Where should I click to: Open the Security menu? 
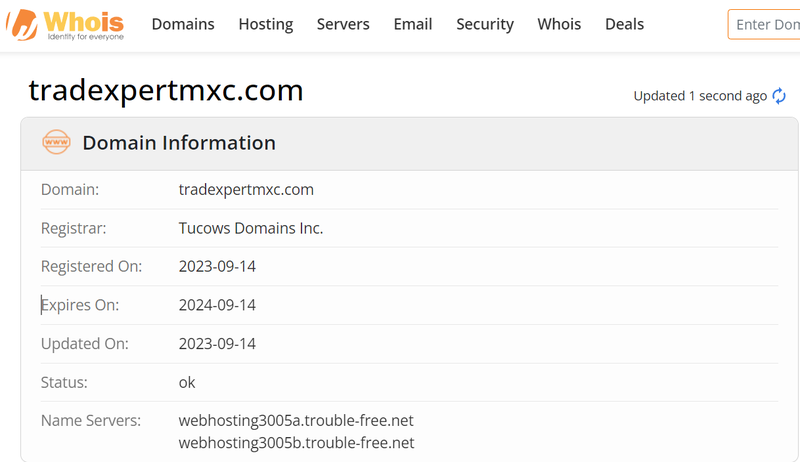[485, 24]
